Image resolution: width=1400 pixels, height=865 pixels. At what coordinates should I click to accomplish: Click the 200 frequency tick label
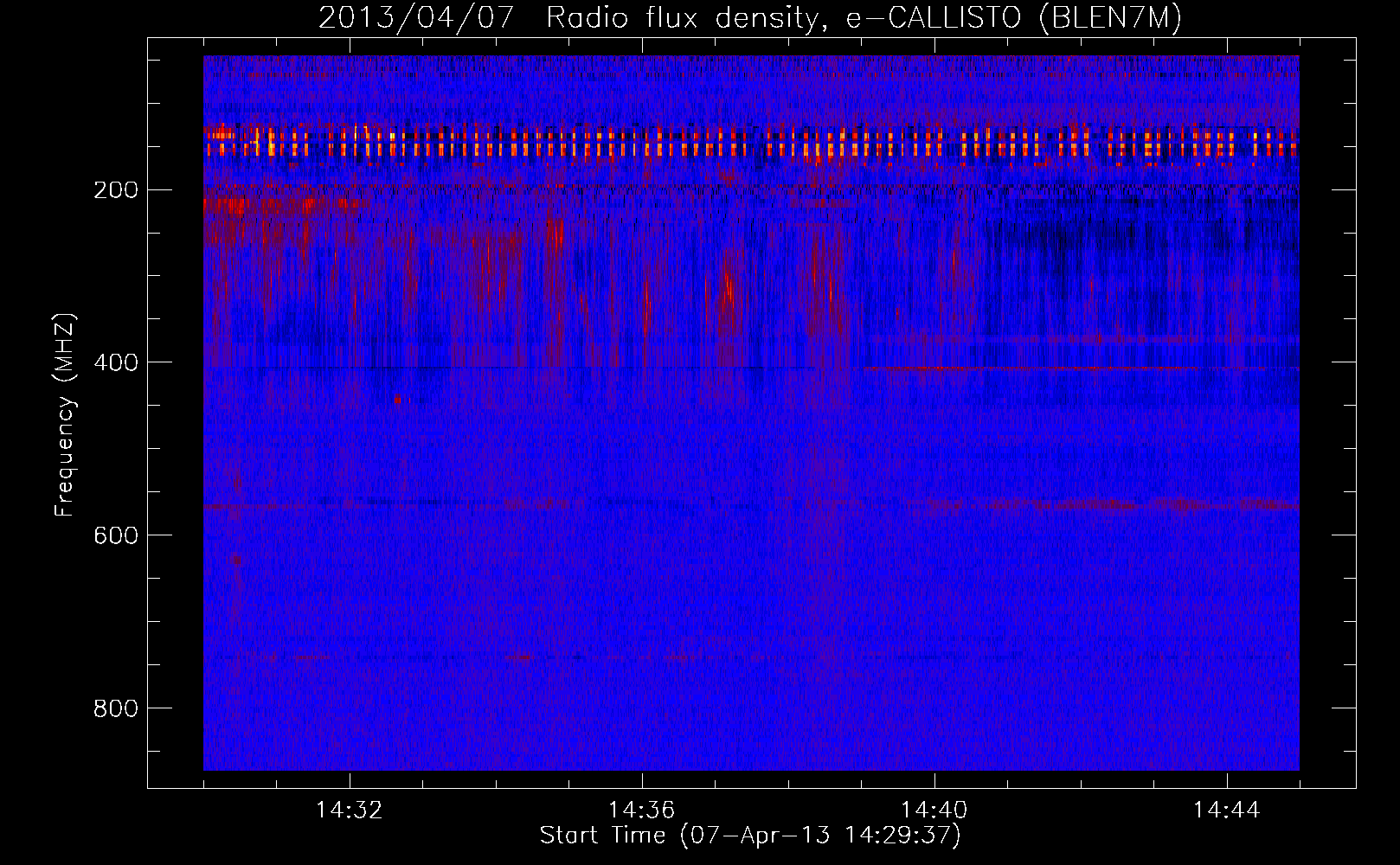pos(115,190)
